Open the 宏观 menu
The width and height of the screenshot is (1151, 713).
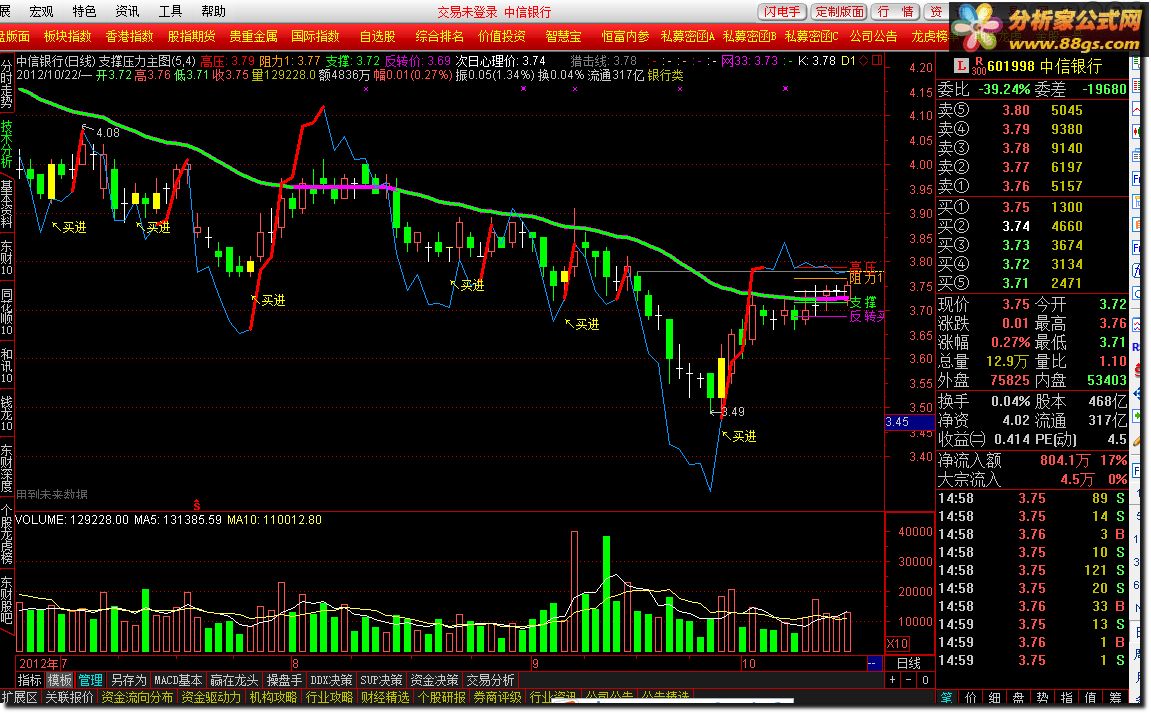41,11
